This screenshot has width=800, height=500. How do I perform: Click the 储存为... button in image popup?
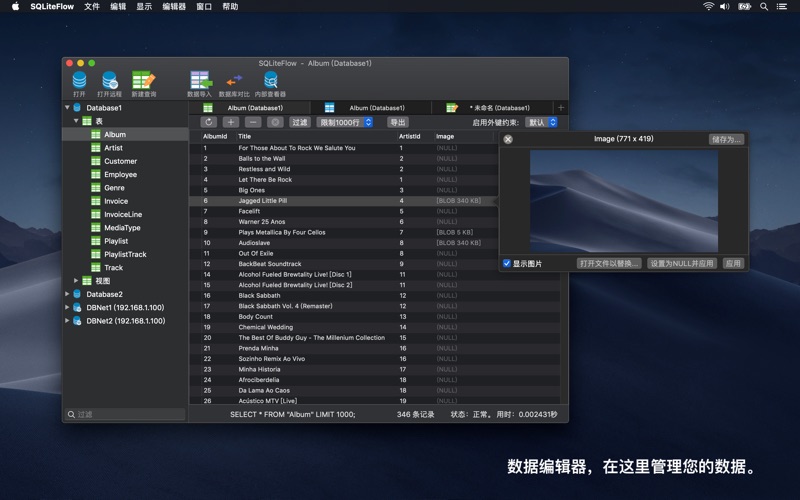[726, 139]
